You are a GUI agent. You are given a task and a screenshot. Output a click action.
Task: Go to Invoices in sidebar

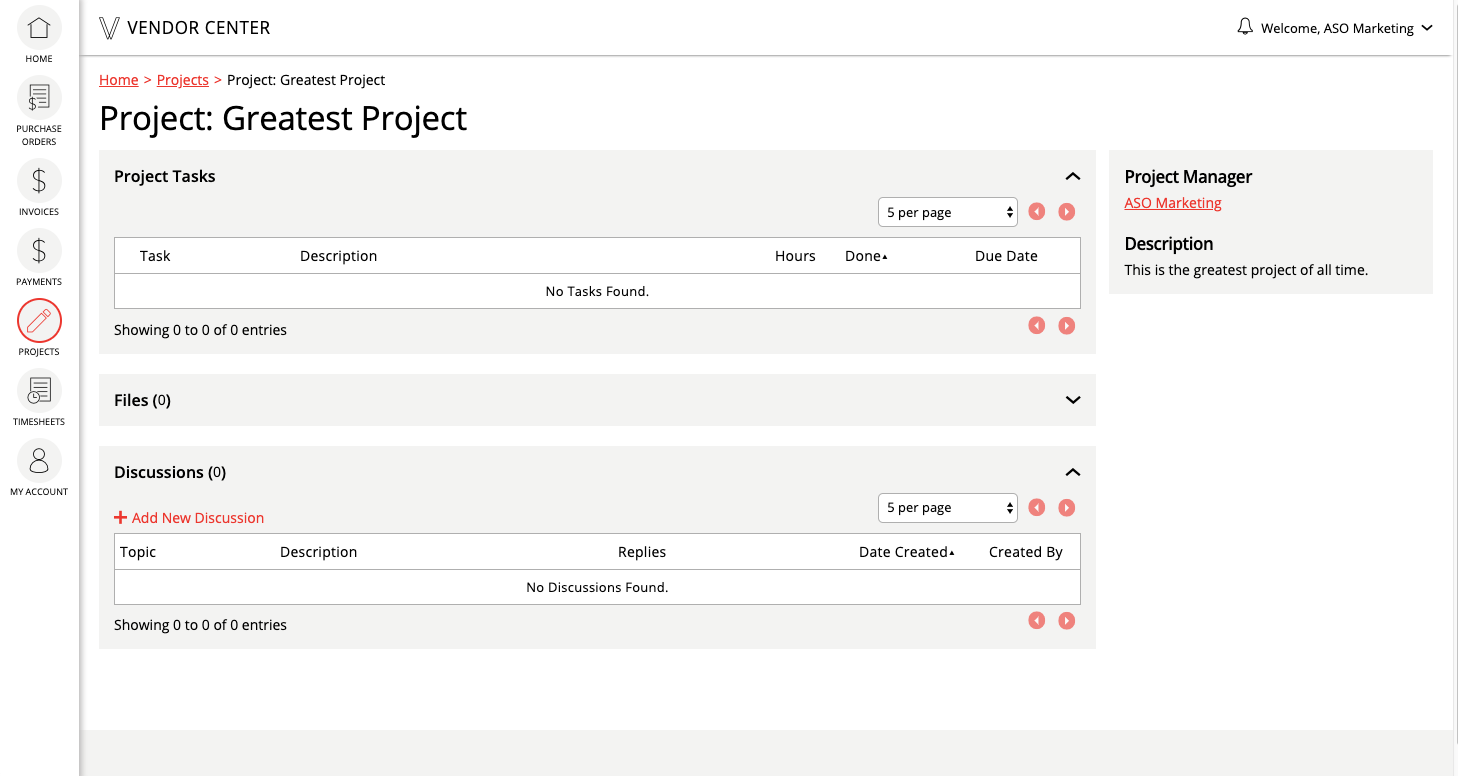click(x=39, y=181)
